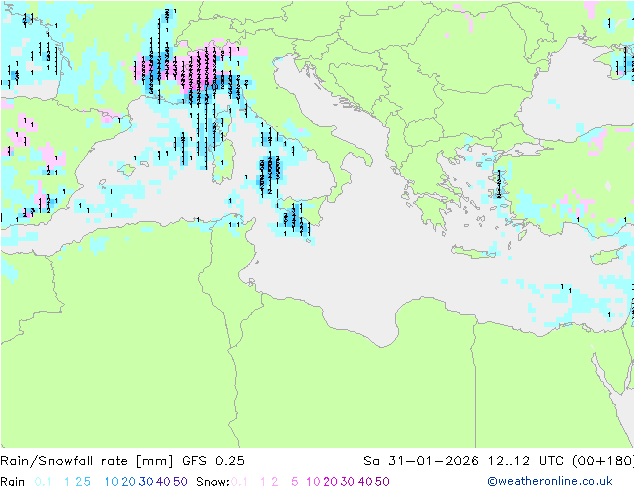Click the 'Rain' legend label
This screenshot has width=634, height=490.
(x=13, y=482)
